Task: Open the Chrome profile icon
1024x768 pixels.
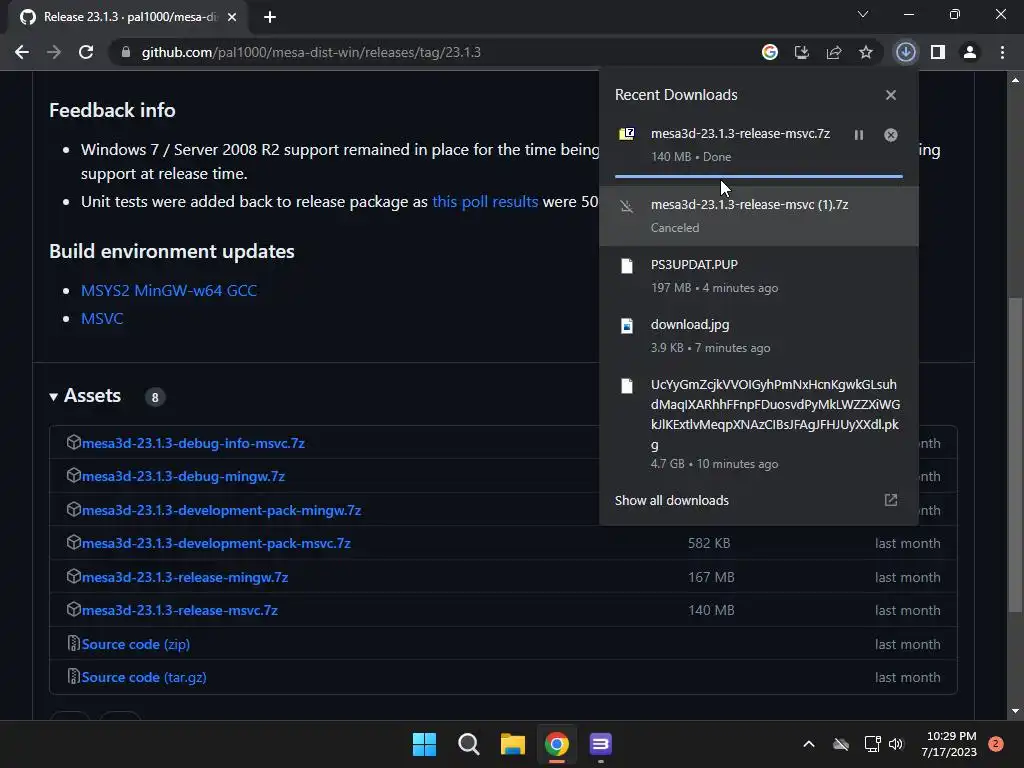Action: [x=970, y=52]
